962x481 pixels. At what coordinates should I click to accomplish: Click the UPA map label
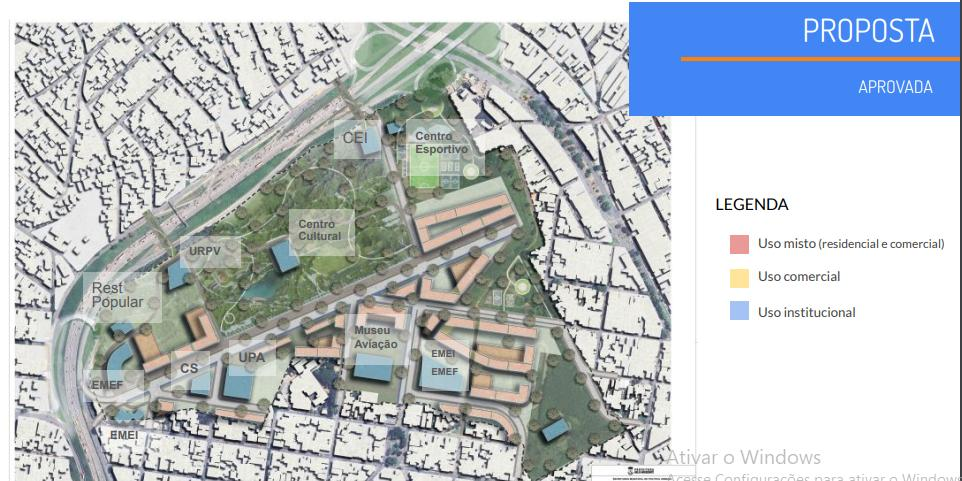coord(249,357)
